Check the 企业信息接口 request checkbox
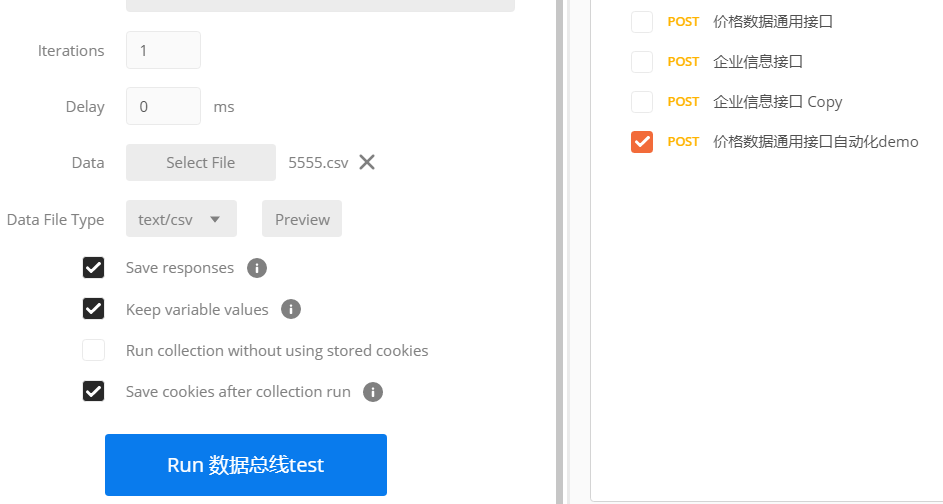Image resolution: width=943 pixels, height=504 pixels. point(642,62)
